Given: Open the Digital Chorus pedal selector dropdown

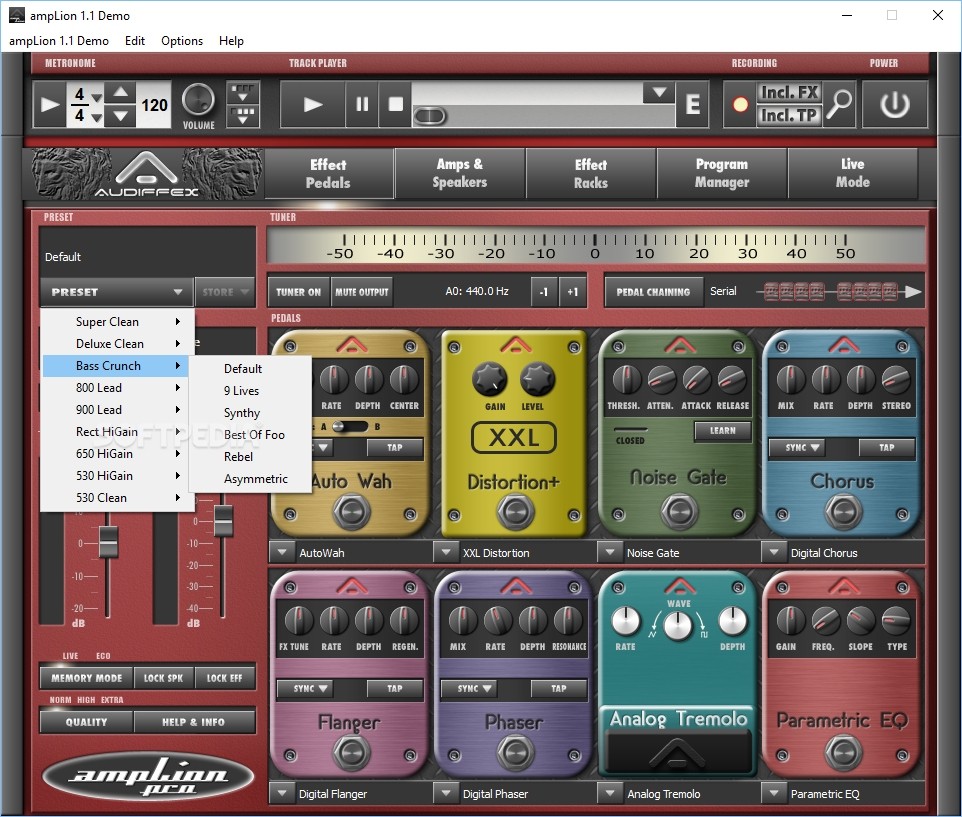Looking at the screenshot, I should [x=774, y=552].
